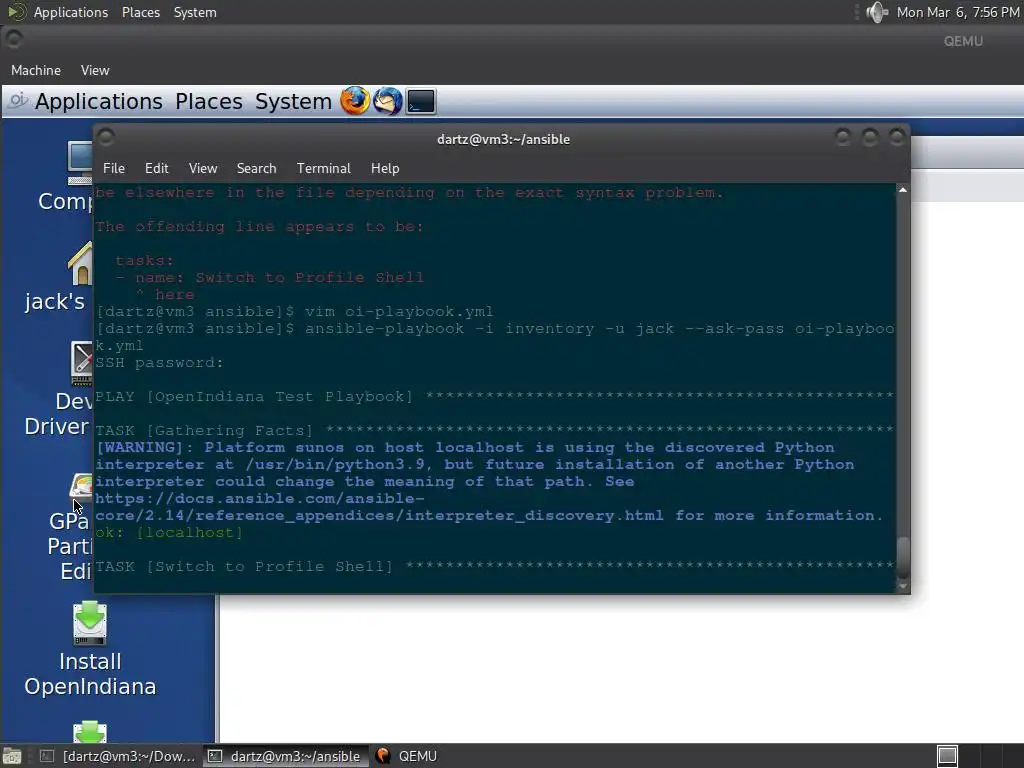Open guest Places menu in OpenIndiana panel
This screenshot has width=1024, height=768.
[208, 101]
